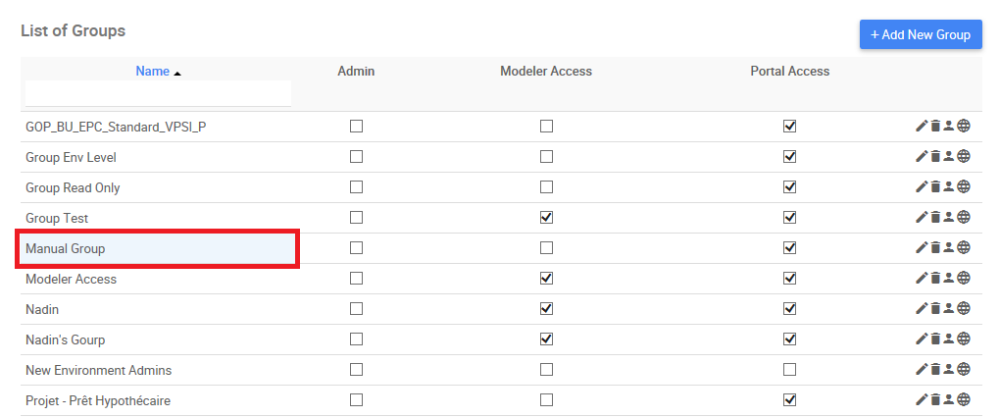Click the Add New Group button
1000x417 pixels.
(x=920, y=35)
